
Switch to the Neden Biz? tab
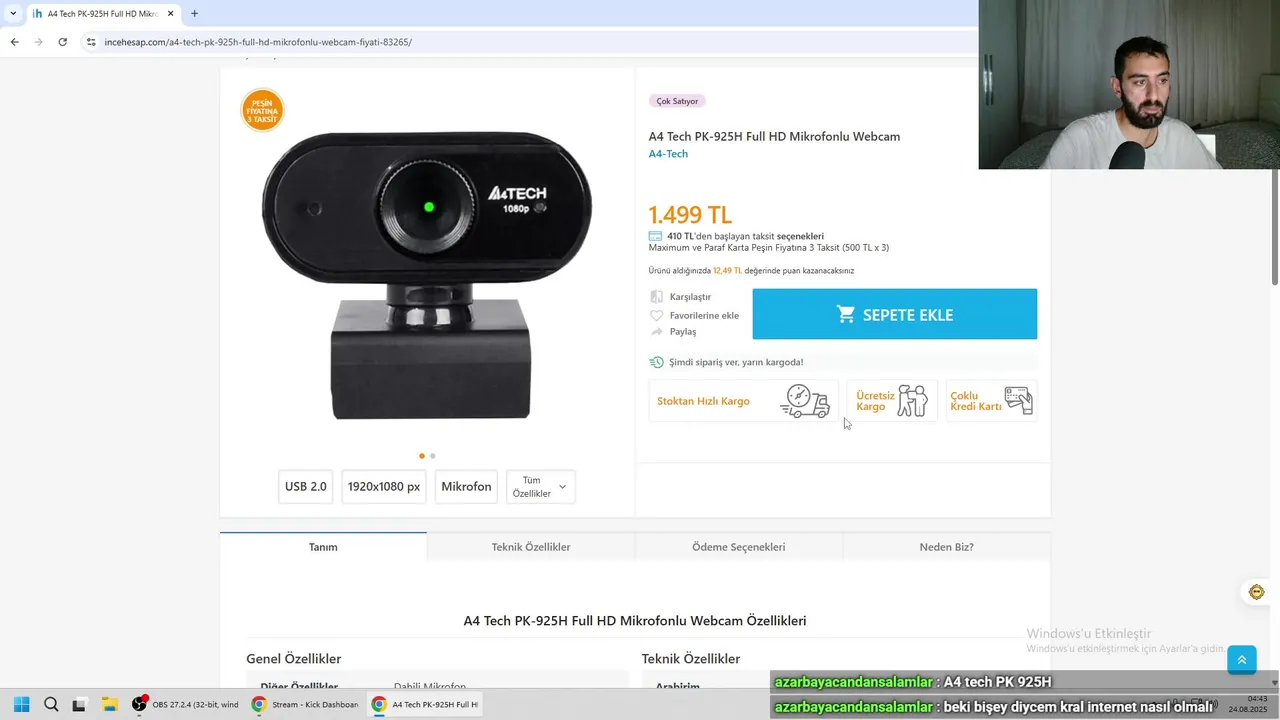[x=947, y=547]
